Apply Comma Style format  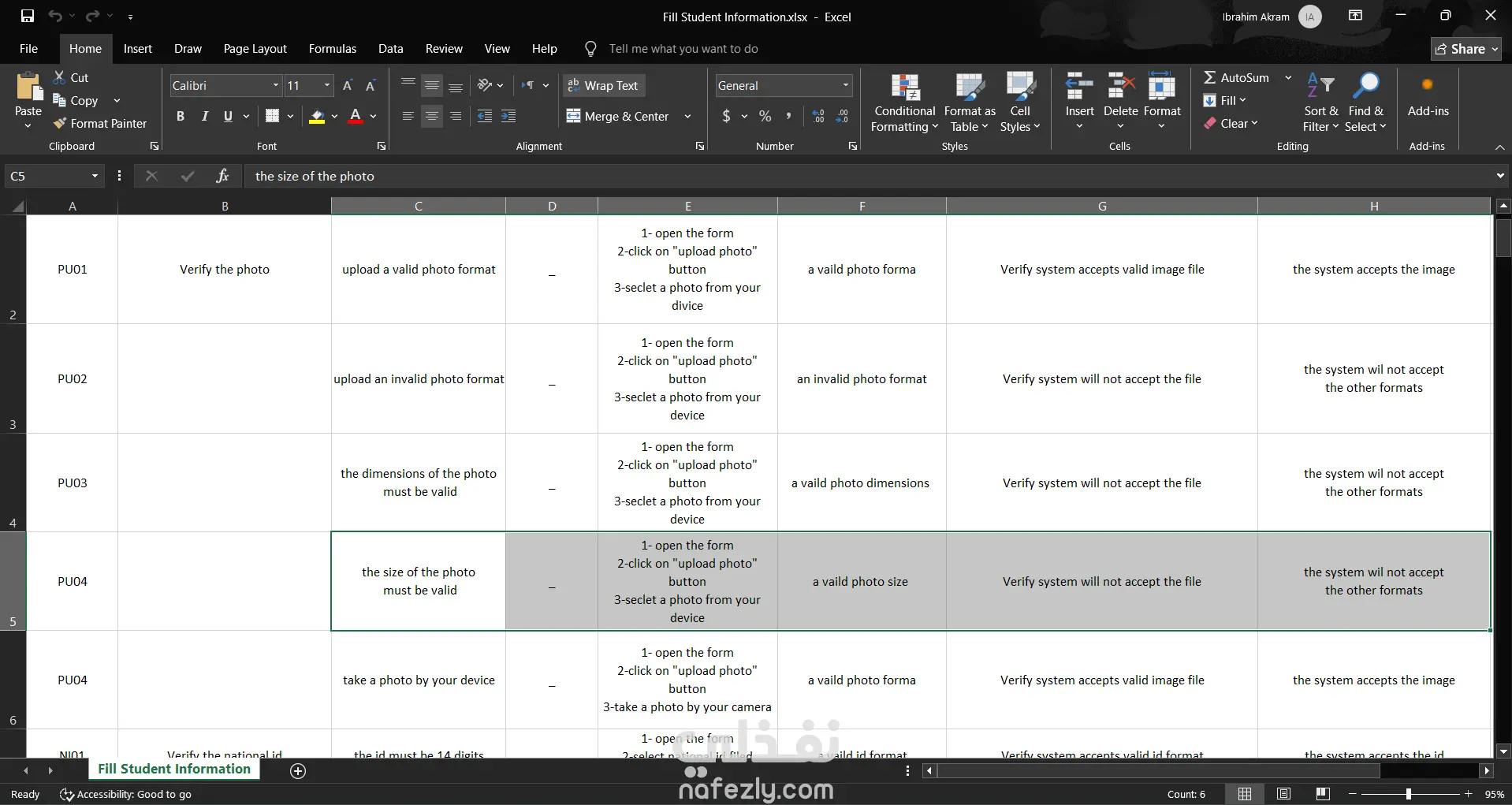[788, 116]
